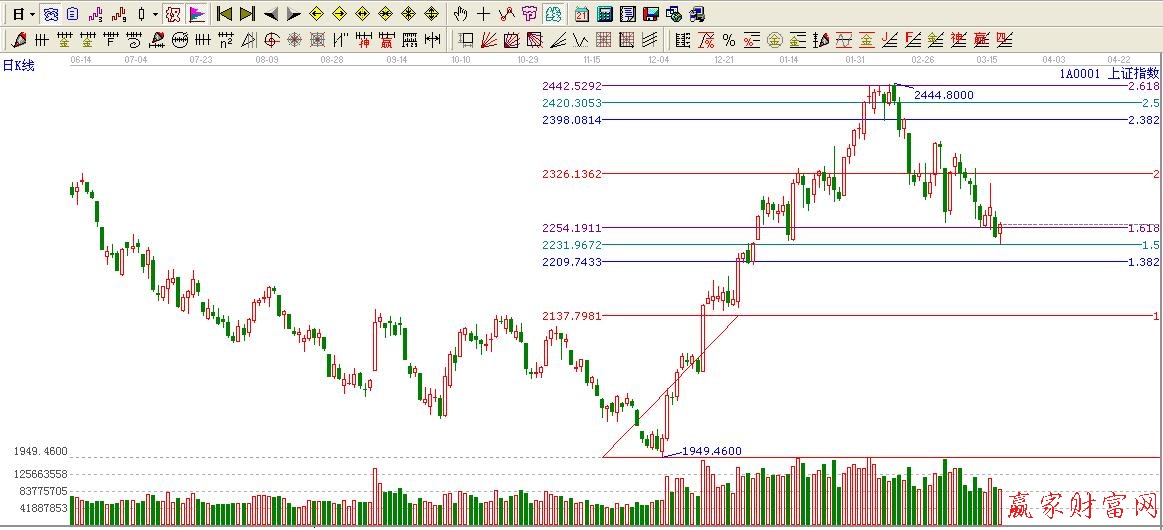Select the 123 numbered ruler tool
1163x530 pixels.
410,39
